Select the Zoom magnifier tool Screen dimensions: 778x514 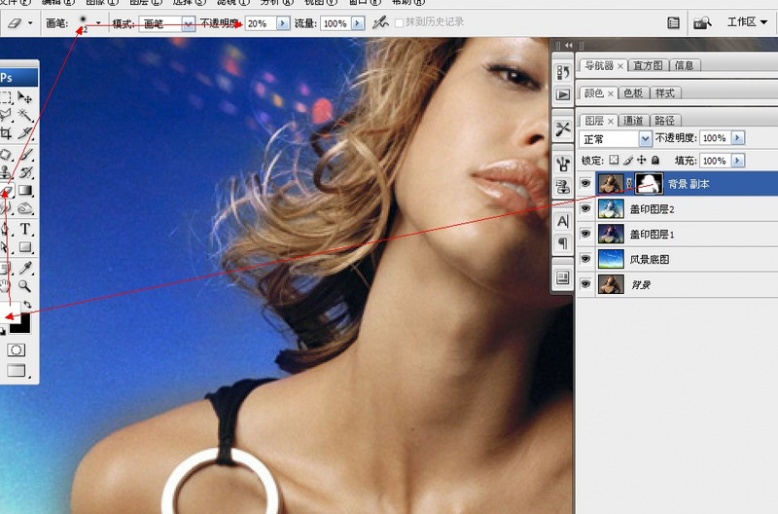[24, 286]
